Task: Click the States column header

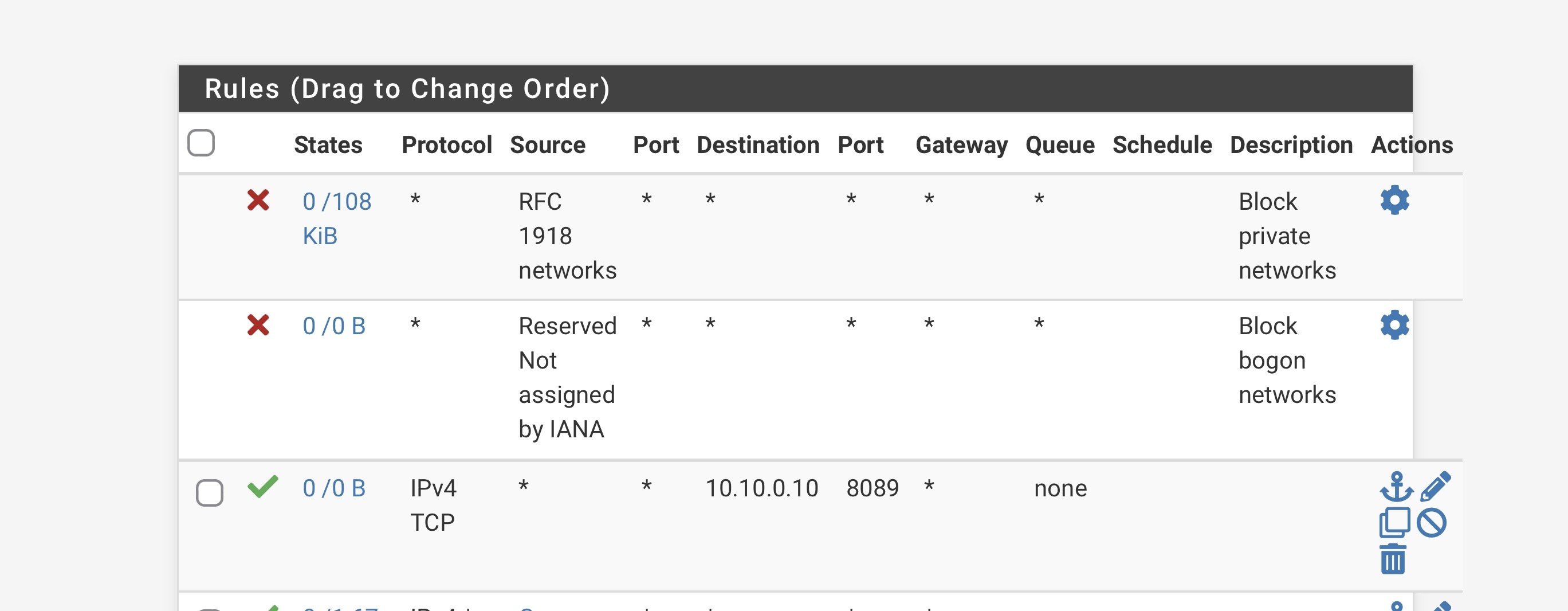Action: pos(328,145)
